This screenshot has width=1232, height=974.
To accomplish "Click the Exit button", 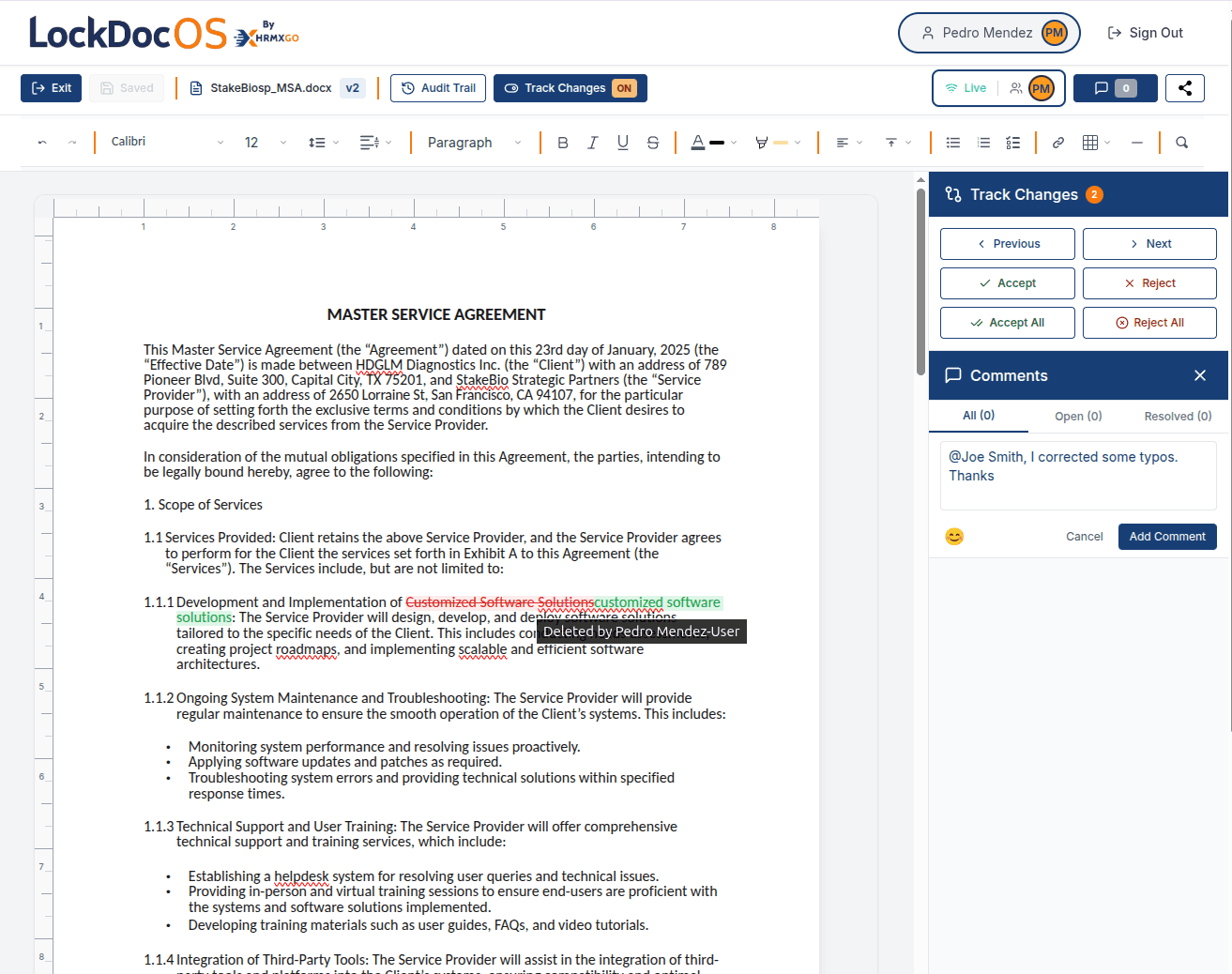I will point(52,88).
